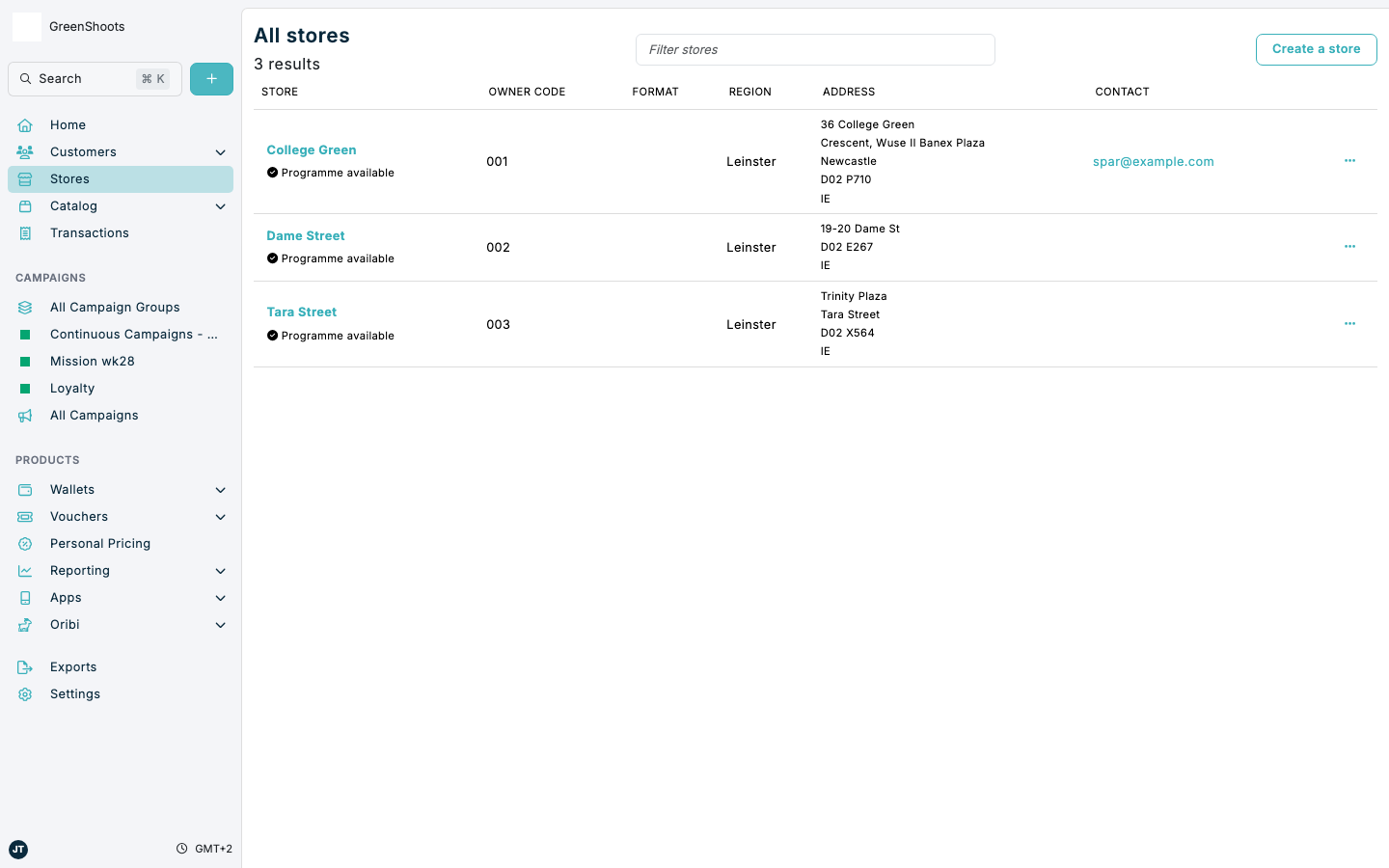Image resolution: width=1389 pixels, height=868 pixels.
Task: Select the All Campaigns megaphone icon
Action: coord(24,415)
